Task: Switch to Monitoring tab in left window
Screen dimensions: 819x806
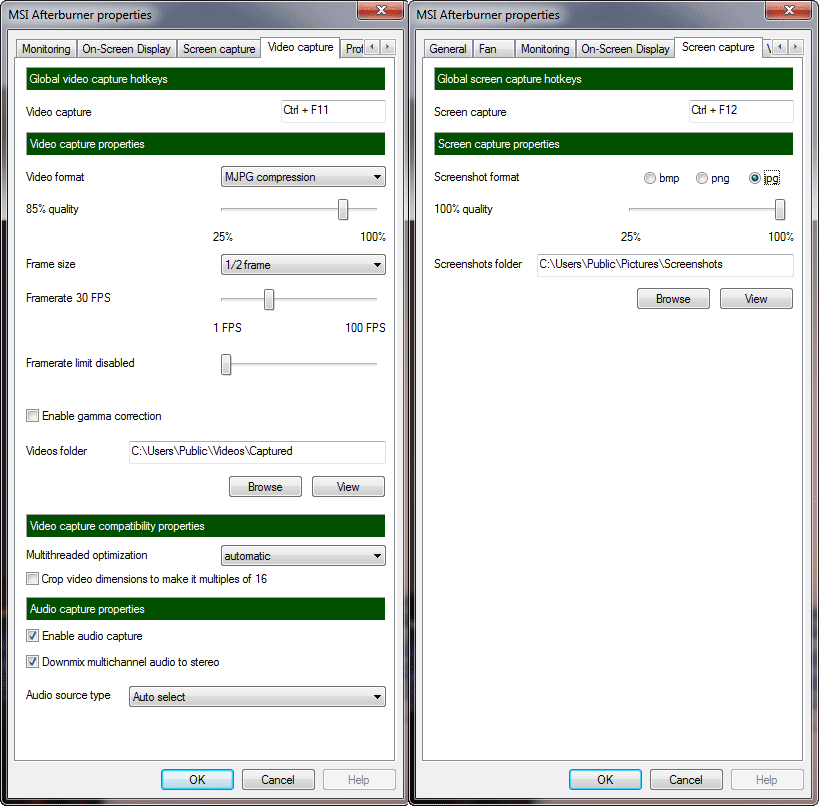Action: [x=46, y=49]
